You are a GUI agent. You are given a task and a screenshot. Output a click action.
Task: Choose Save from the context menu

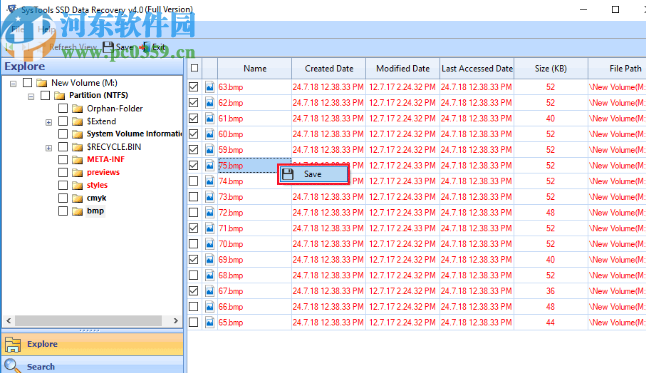(313, 174)
